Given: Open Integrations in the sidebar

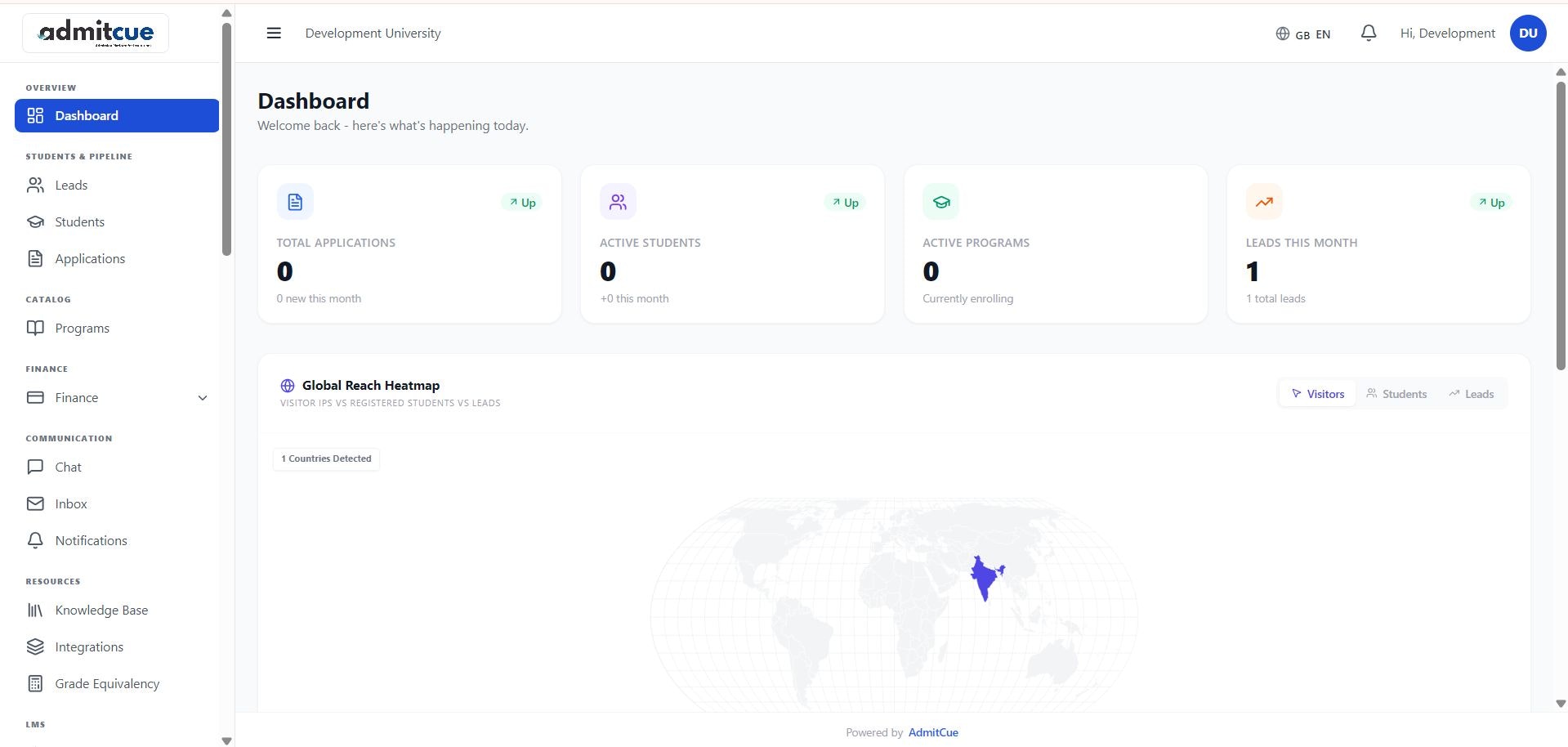Looking at the screenshot, I should (117, 647).
